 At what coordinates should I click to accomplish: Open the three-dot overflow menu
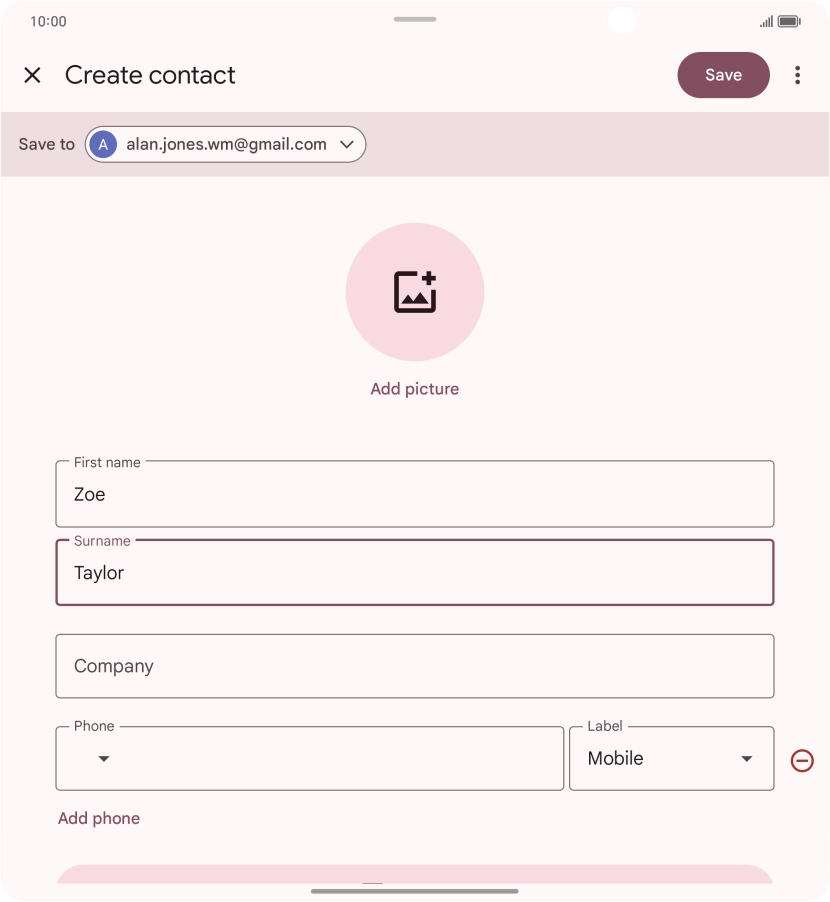pyautogui.click(x=797, y=75)
